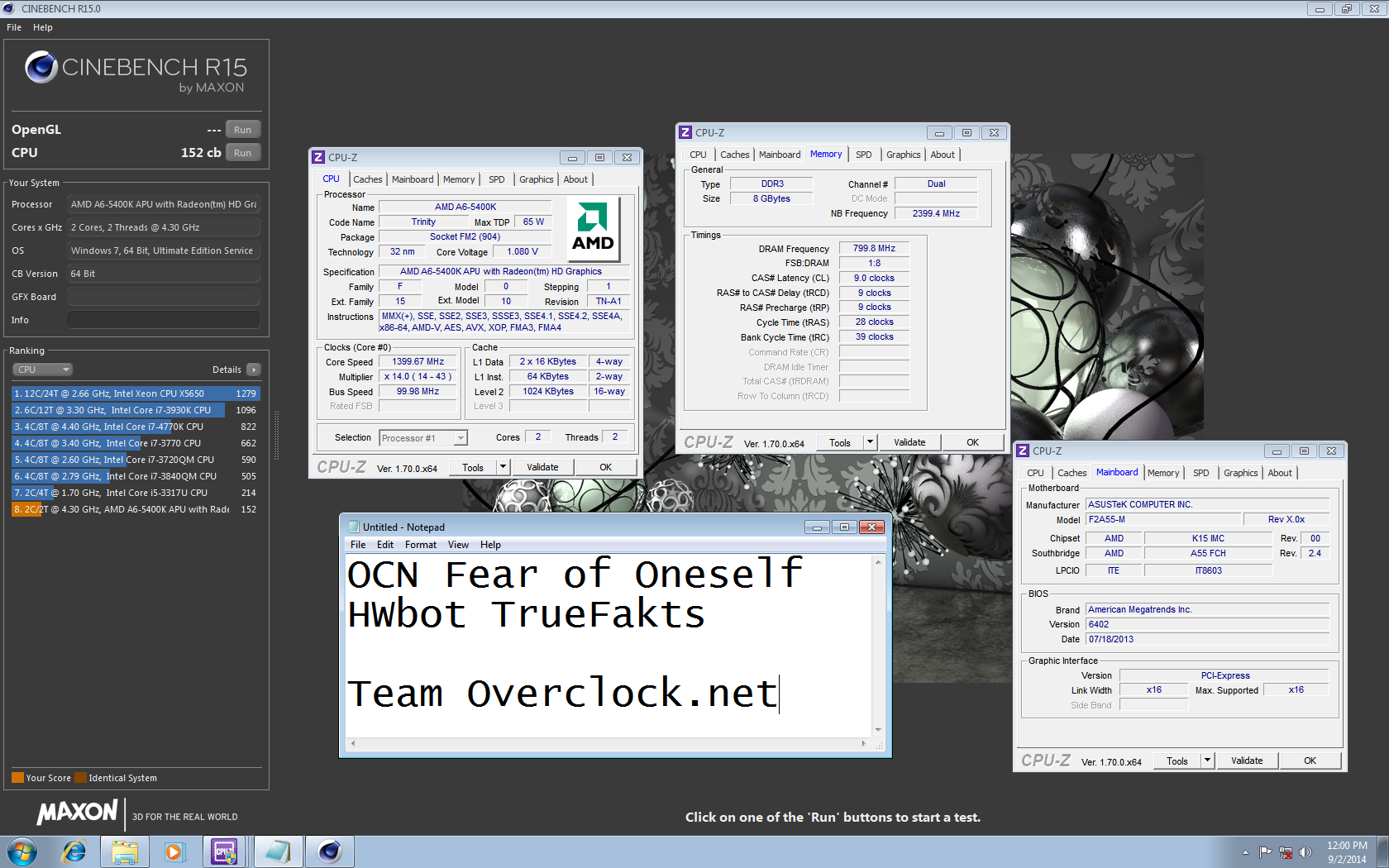Minimize the CPU-Z Mainboard window
This screenshot has height=868, width=1389.
1277,451
